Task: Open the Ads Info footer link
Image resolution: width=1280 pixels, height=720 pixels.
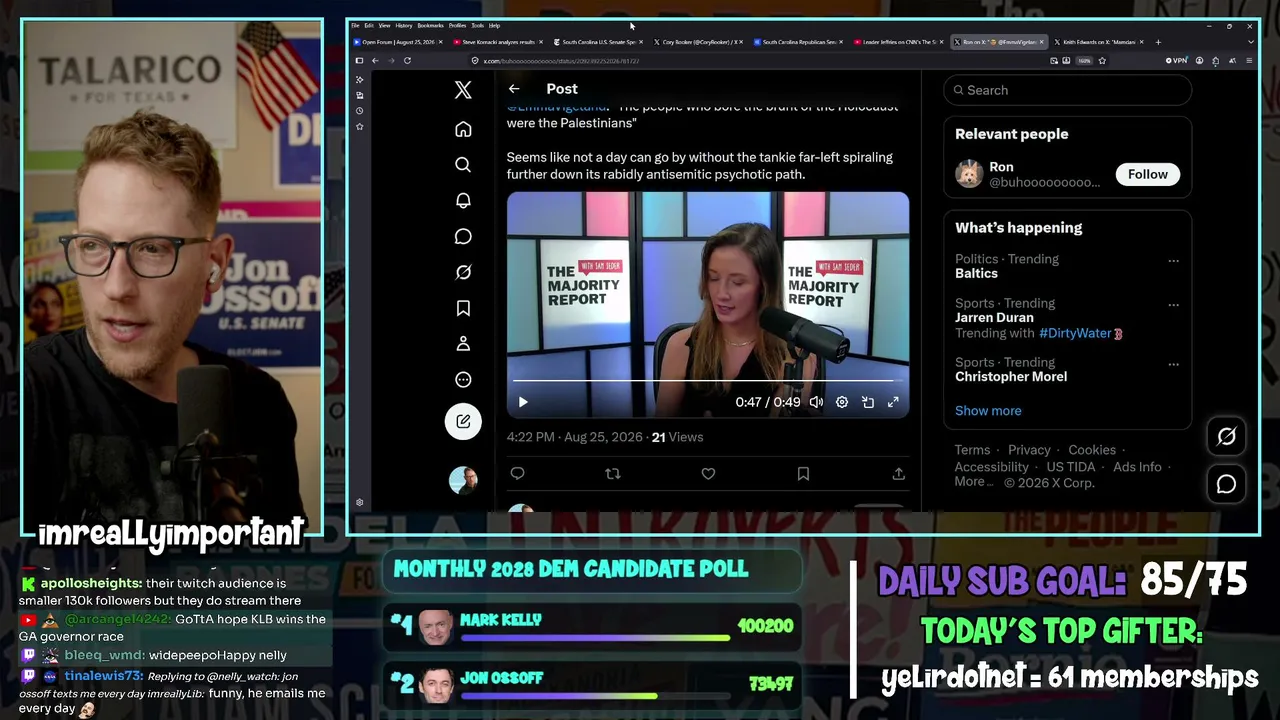Action: (1137, 467)
